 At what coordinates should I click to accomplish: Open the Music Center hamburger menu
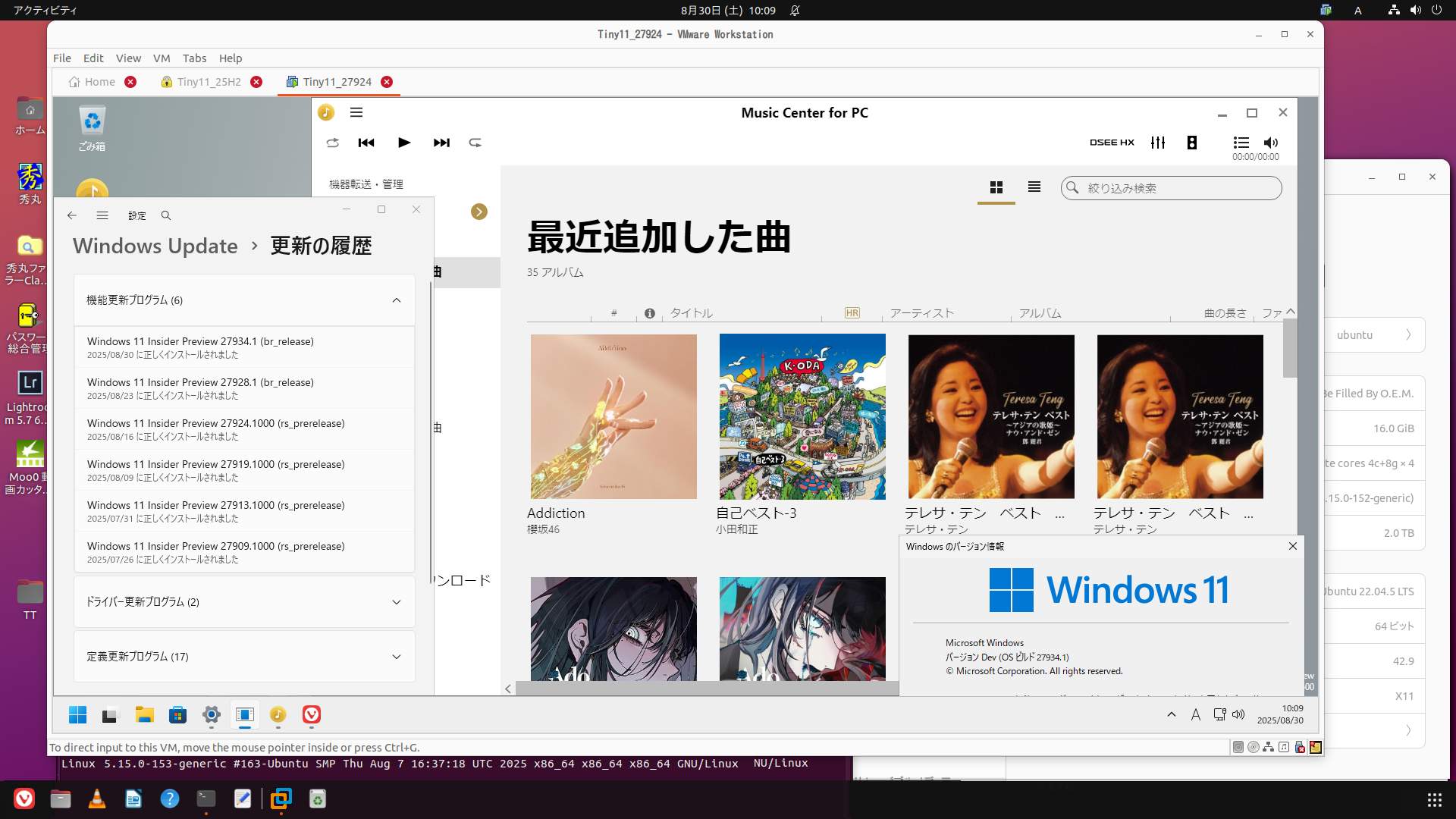coord(356,113)
